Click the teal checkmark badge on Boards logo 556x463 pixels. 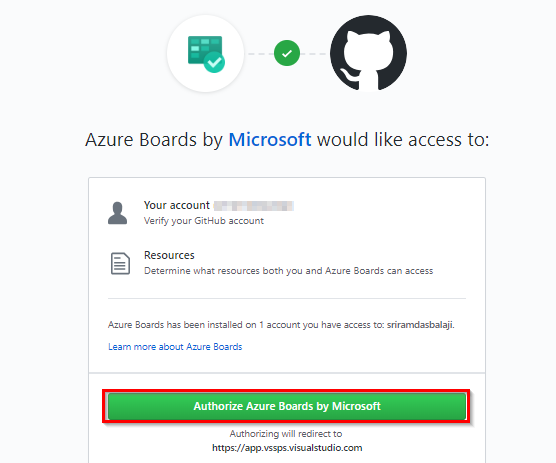pyautogui.click(x=214, y=62)
